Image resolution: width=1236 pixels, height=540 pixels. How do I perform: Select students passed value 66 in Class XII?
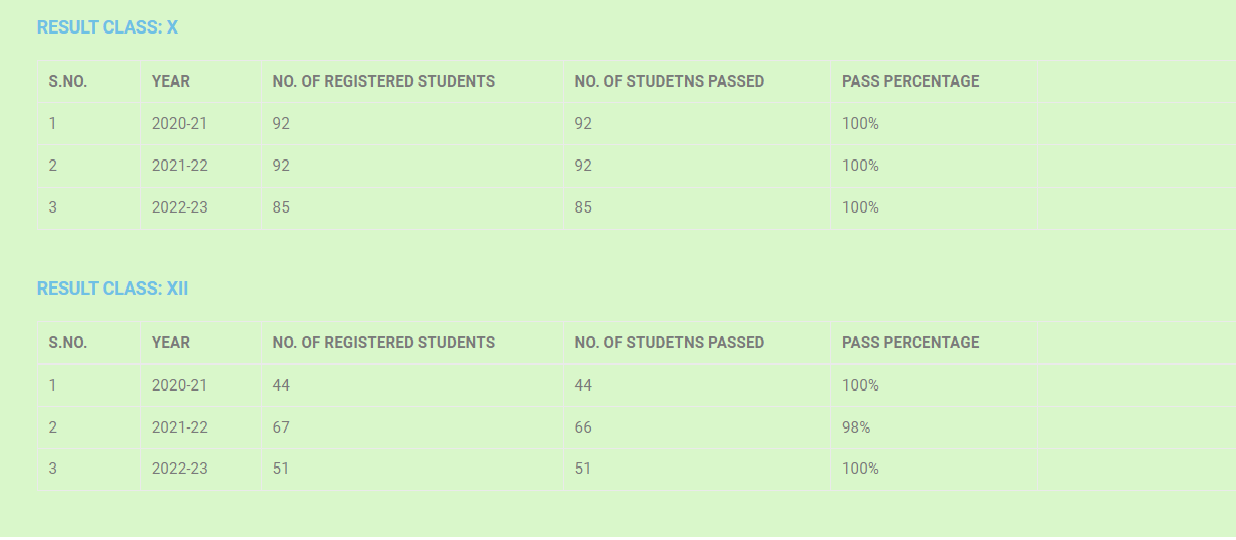coord(583,427)
